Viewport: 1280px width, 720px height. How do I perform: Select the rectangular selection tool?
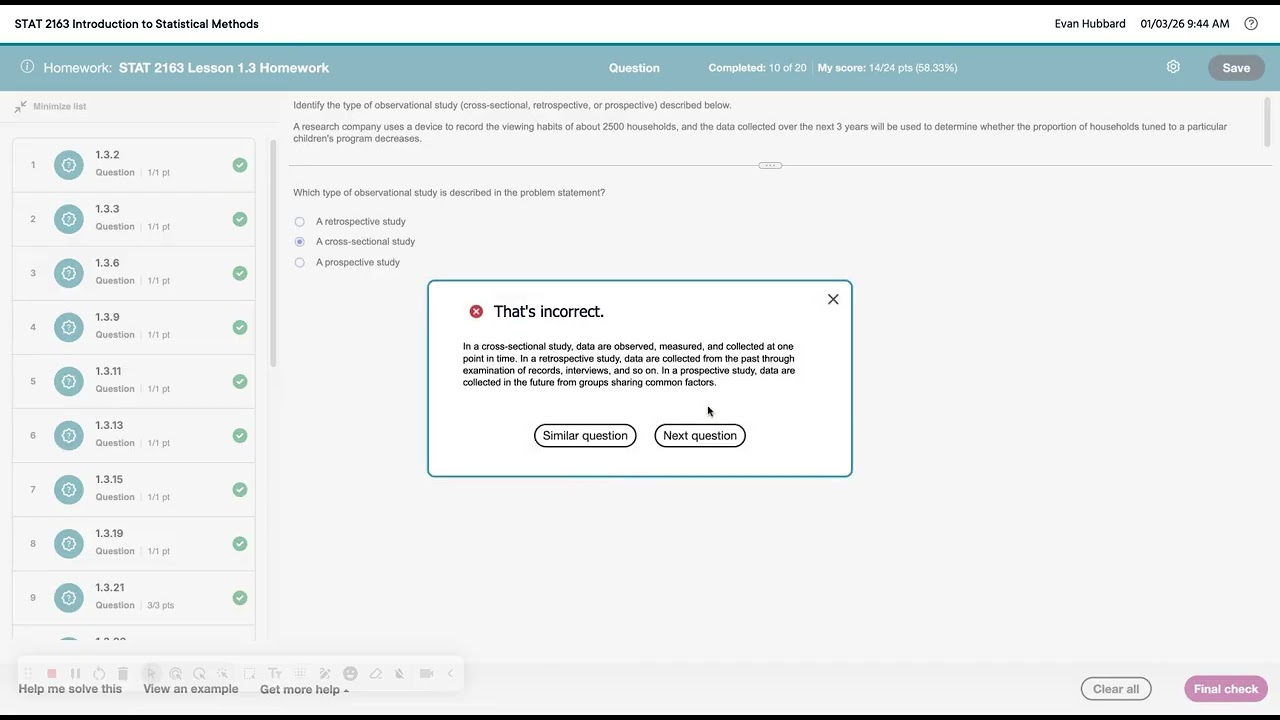pyautogui.click(x=249, y=674)
